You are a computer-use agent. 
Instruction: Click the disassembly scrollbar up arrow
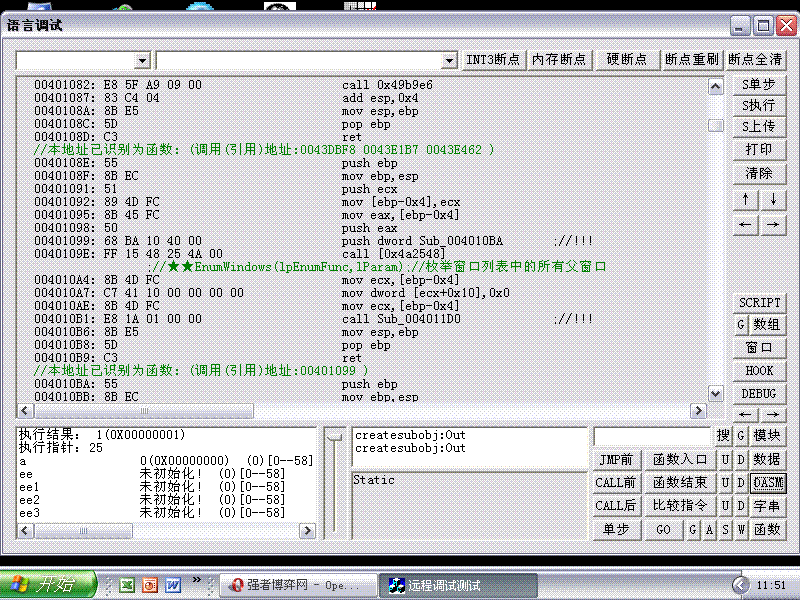tap(715, 87)
